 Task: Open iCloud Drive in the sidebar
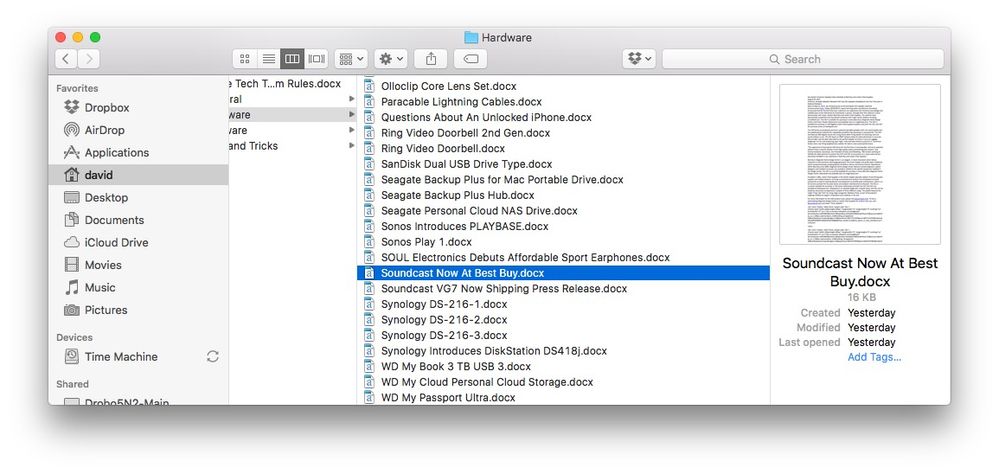[138, 242]
